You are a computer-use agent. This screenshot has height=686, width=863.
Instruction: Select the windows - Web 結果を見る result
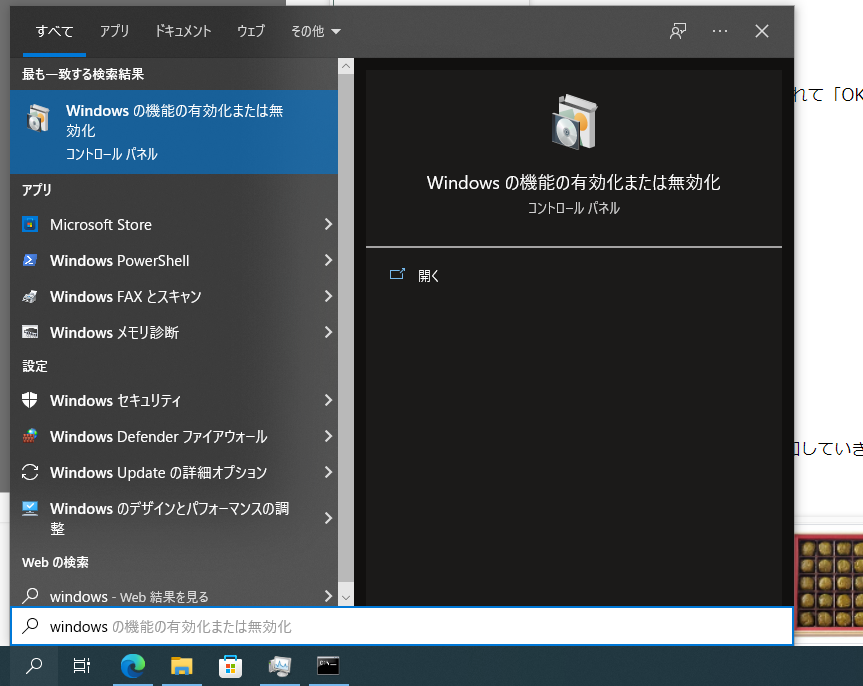[174, 596]
